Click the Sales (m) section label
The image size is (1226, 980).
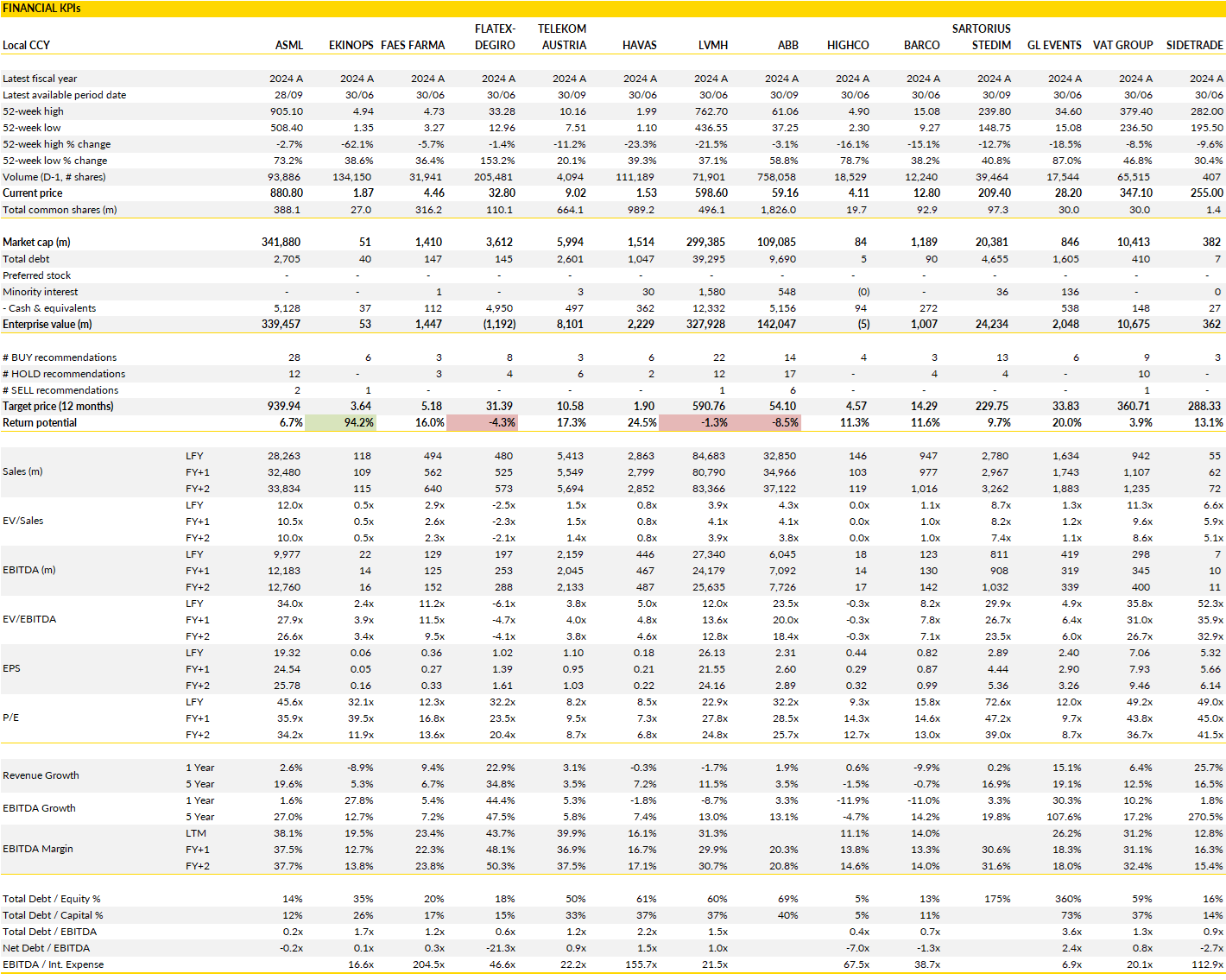(24, 472)
